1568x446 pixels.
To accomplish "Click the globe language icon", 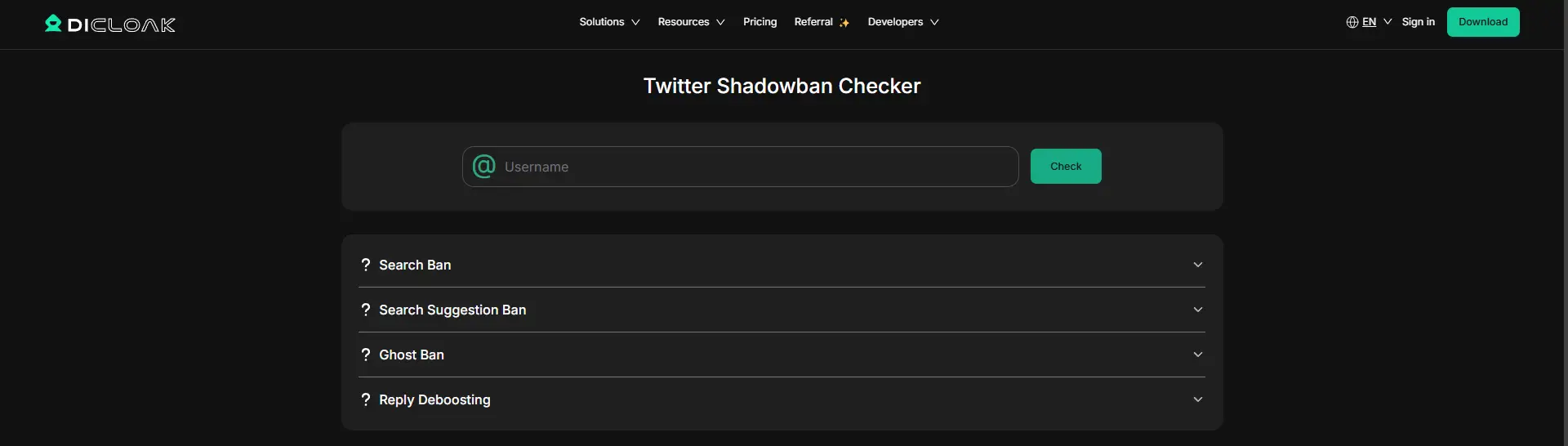I will coord(1352,22).
